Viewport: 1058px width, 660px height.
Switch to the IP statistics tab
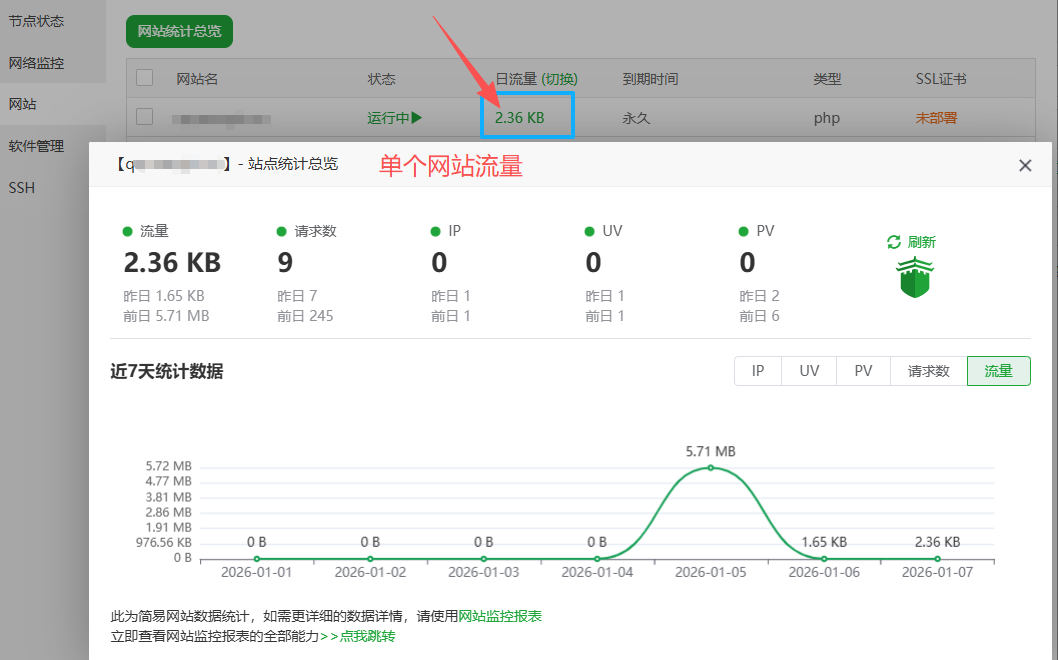[x=757, y=370]
